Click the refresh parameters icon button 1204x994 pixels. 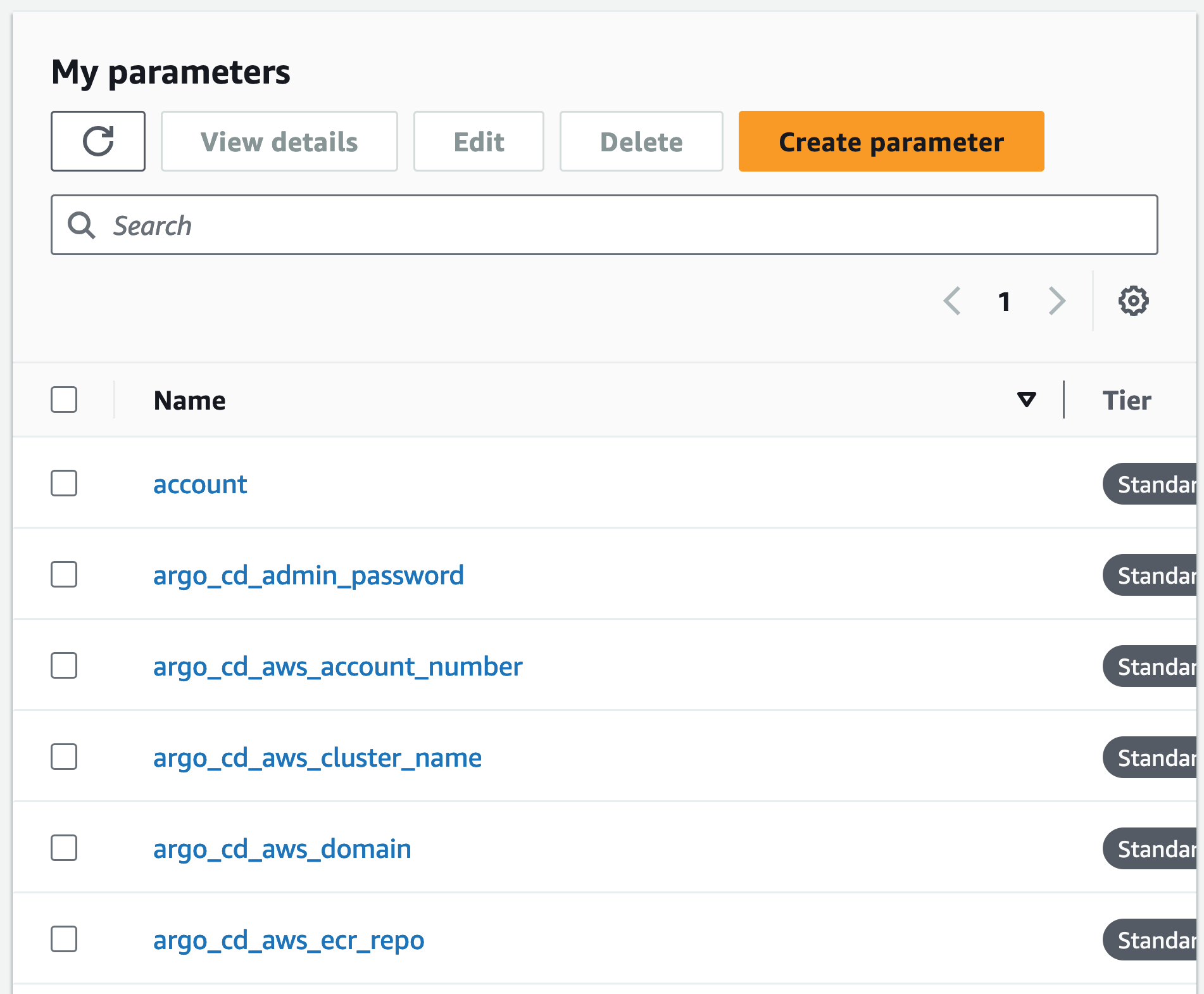98,141
